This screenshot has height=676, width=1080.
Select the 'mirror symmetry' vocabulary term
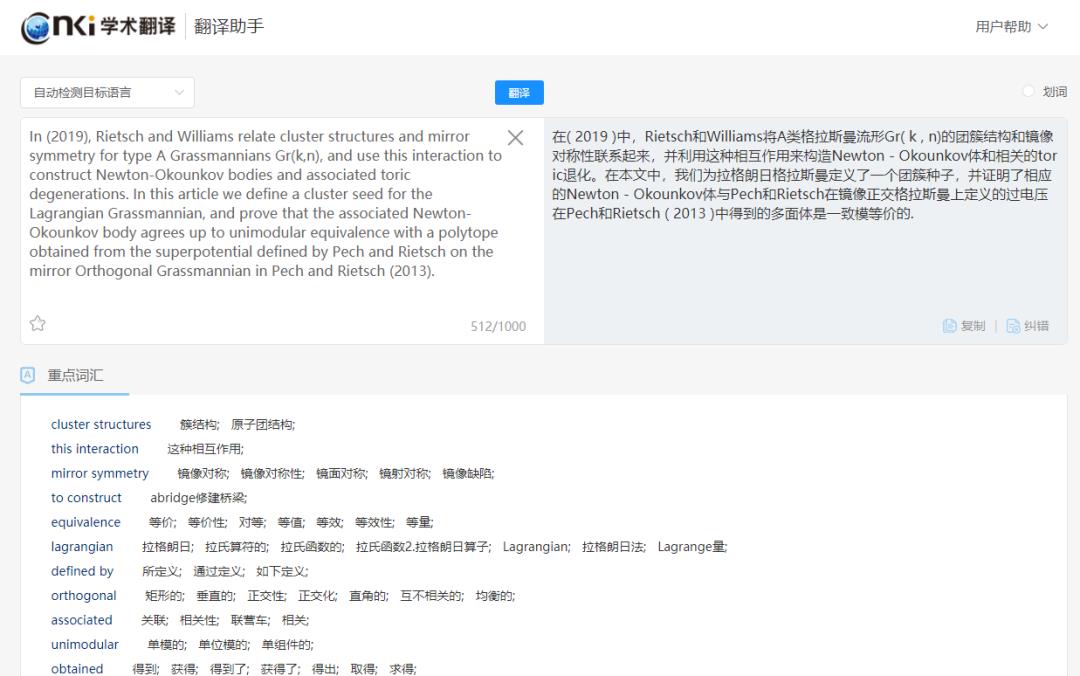[x=100, y=474]
